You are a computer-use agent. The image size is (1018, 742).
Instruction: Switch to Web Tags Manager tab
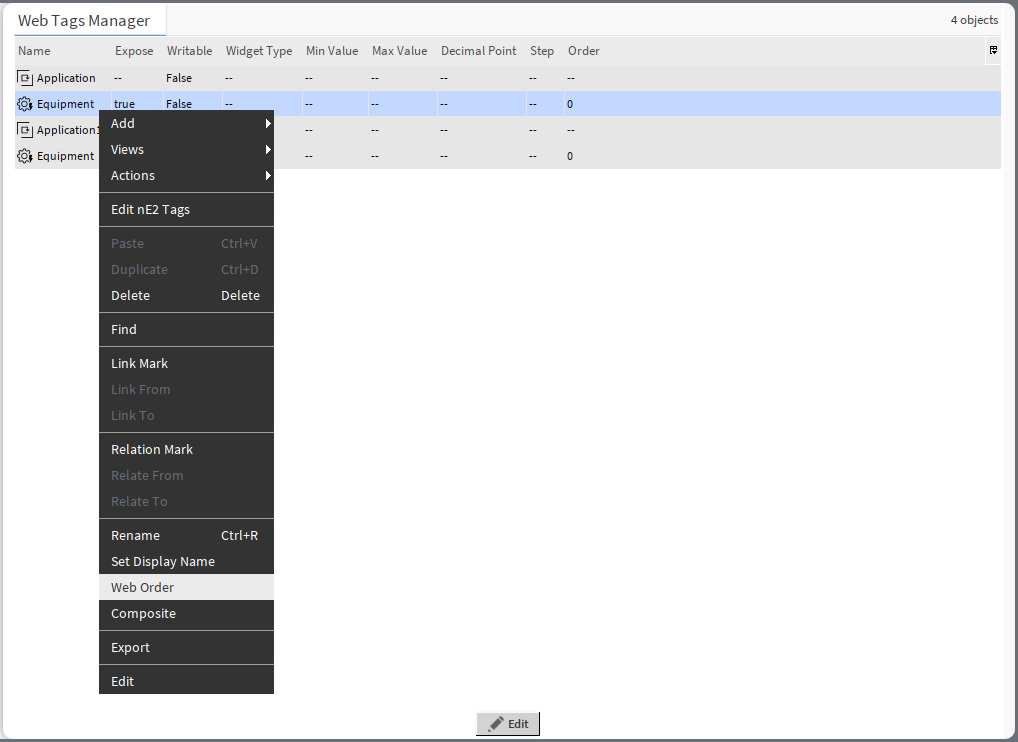click(84, 21)
